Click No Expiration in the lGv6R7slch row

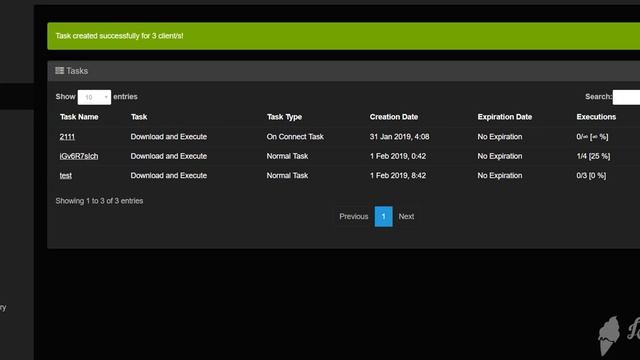tap(500, 156)
